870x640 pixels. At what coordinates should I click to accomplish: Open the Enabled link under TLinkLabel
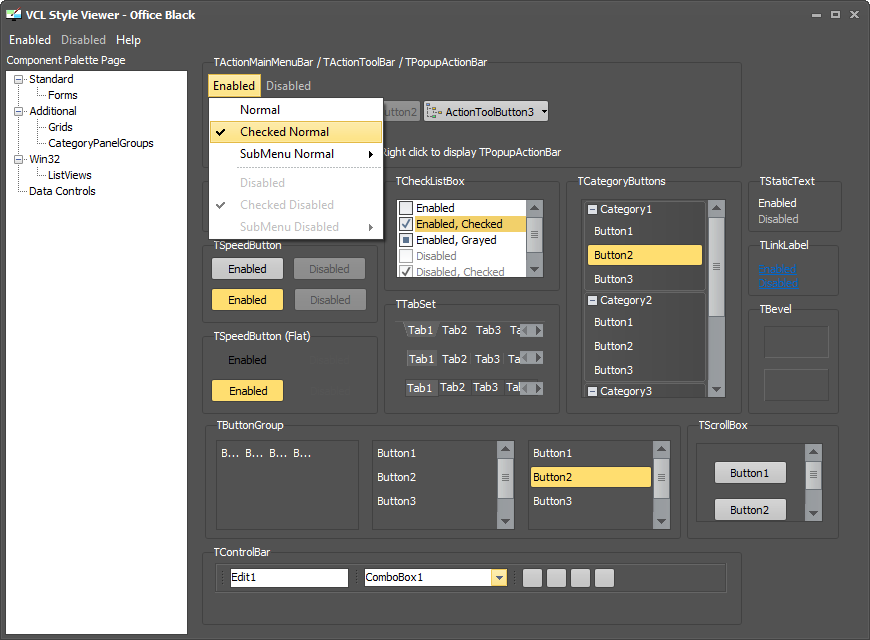point(777,269)
